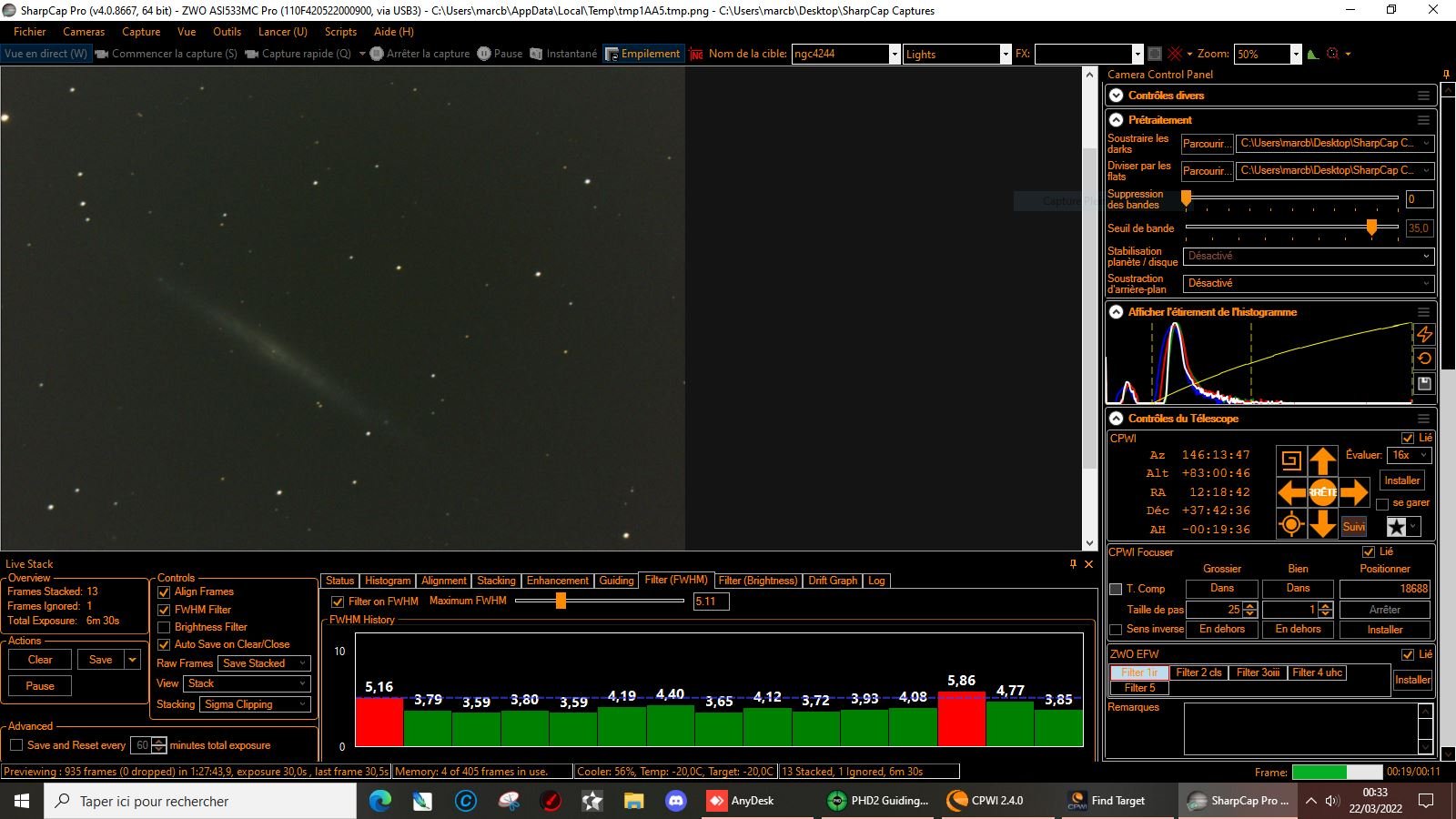This screenshot has width=1456, height=819.
Task: Pin the Live Stack panel
Action: point(1073,564)
